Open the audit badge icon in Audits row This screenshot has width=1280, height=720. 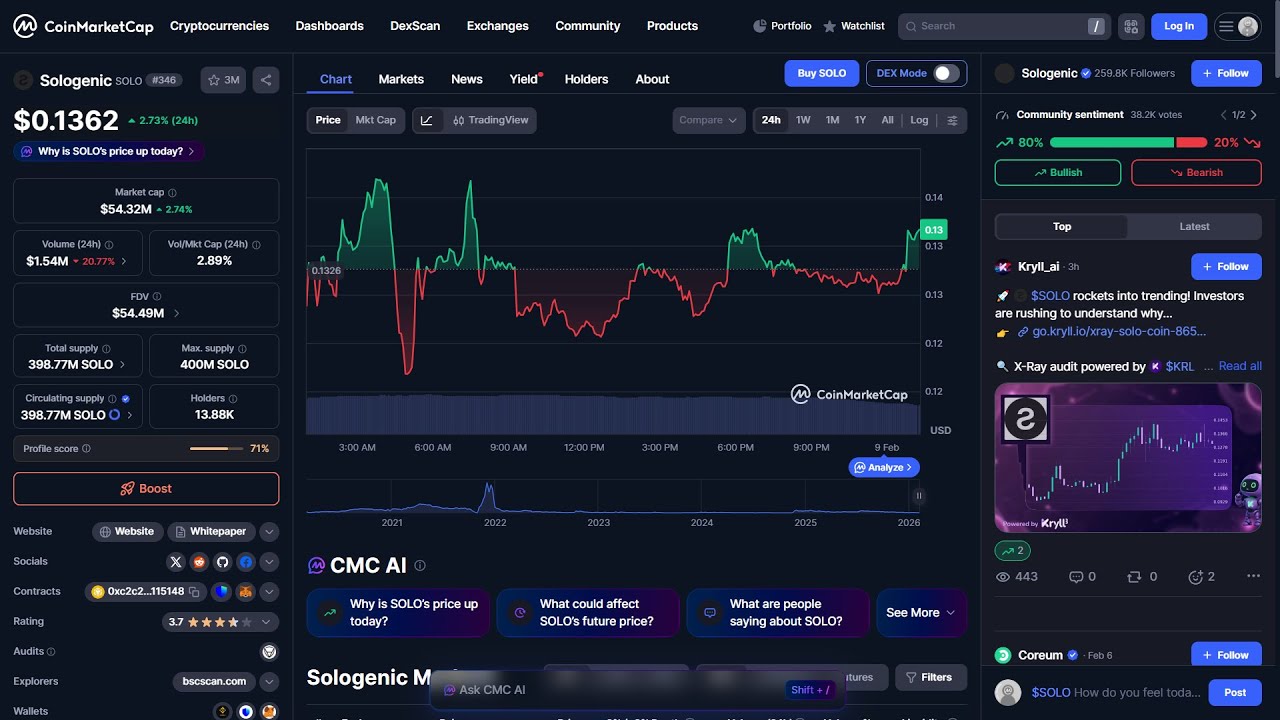tap(269, 652)
